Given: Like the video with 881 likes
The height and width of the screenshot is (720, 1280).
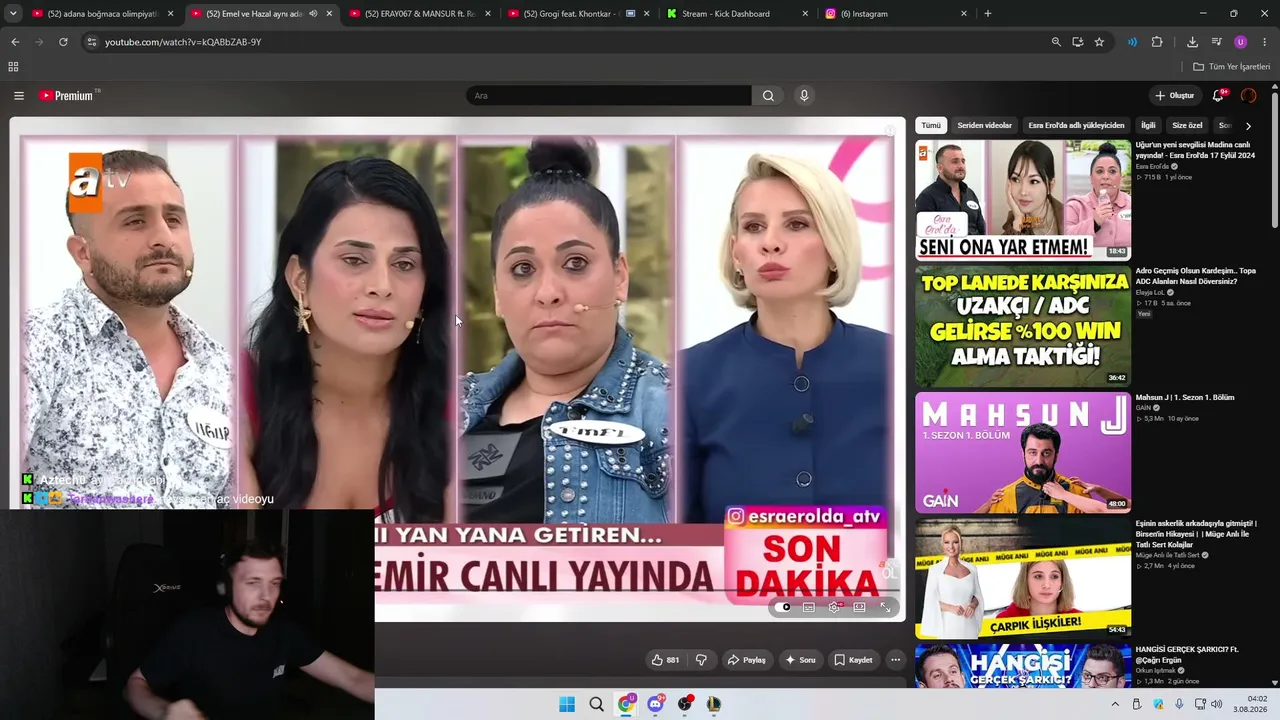Looking at the screenshot, I should (665, 660).
